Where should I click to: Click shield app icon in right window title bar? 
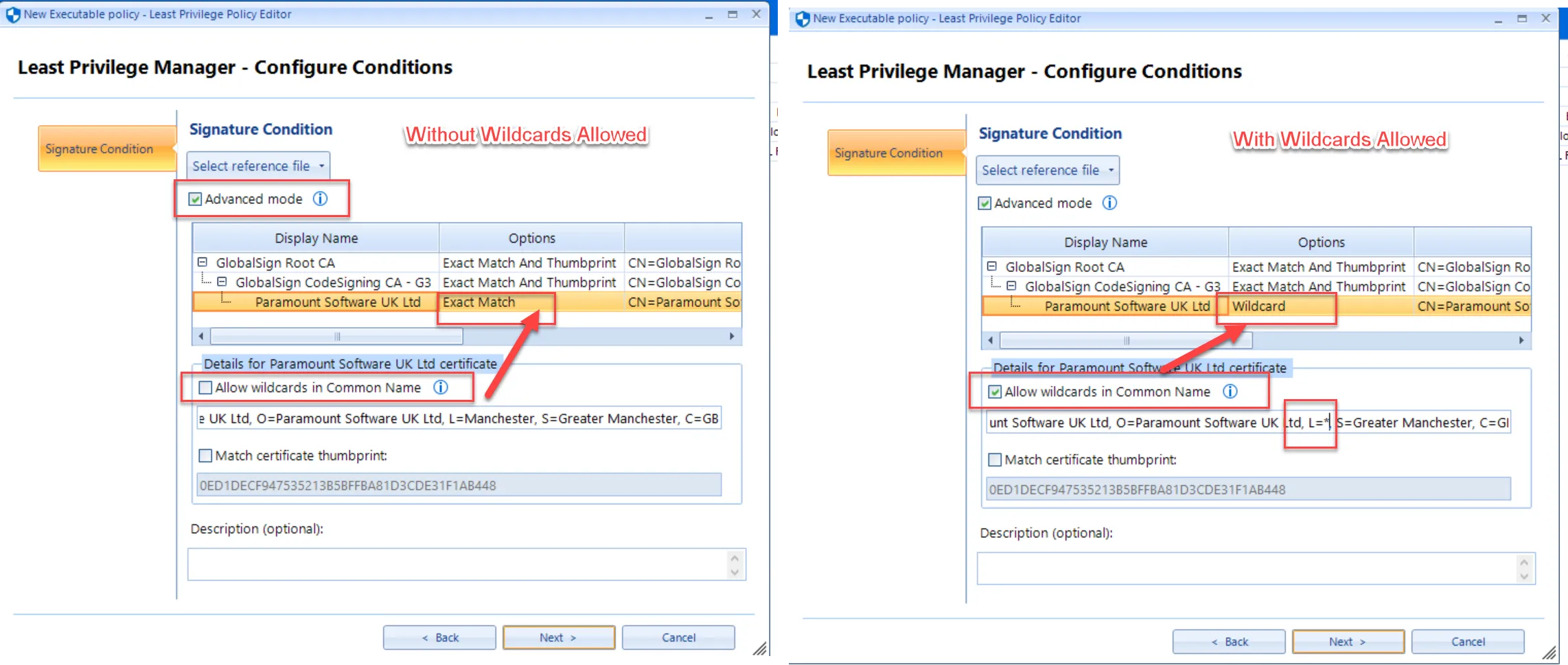pos(802,19)
